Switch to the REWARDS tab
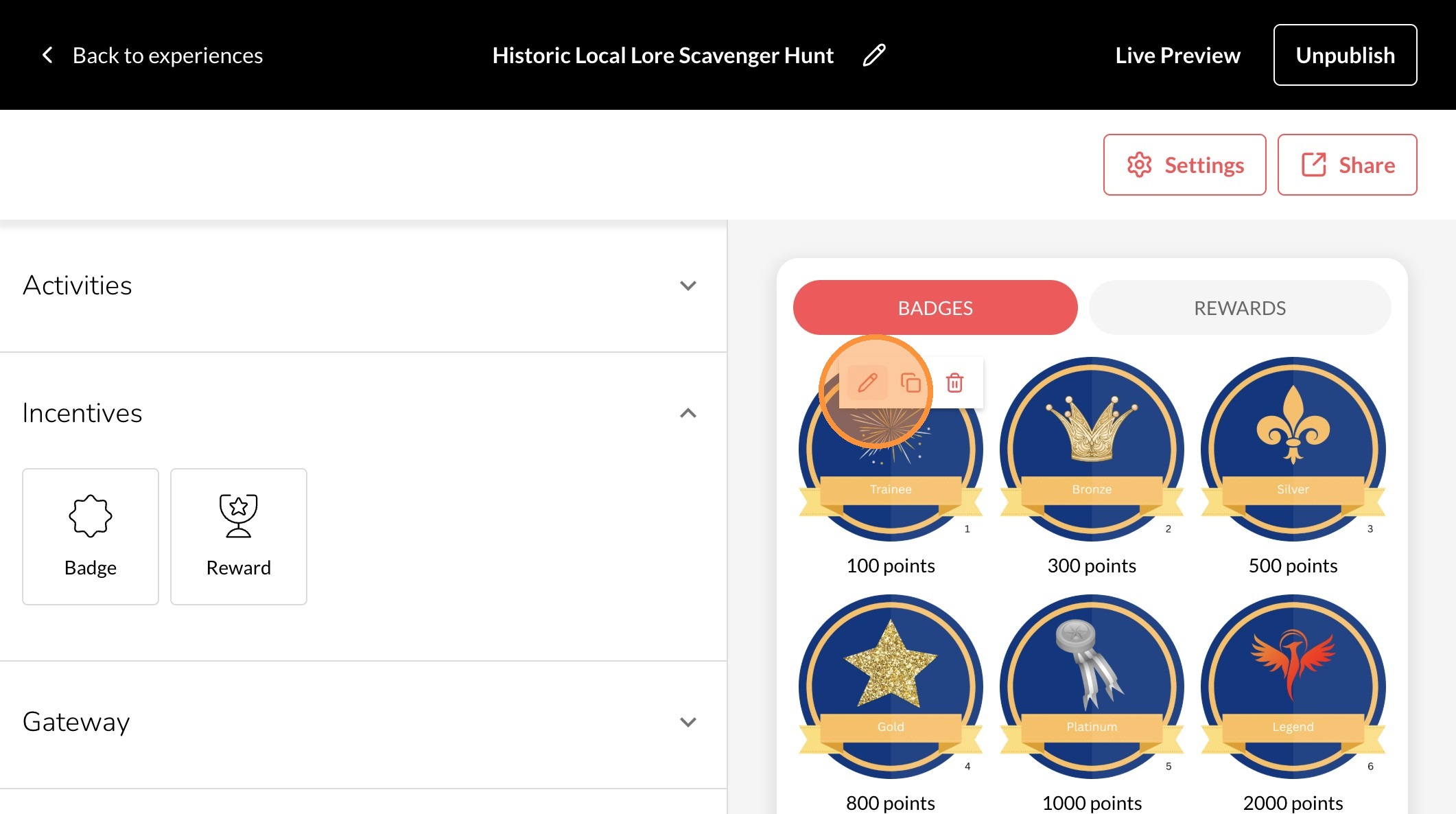This screenshot has width=1456, height=814. click(x=1240, y=307)
